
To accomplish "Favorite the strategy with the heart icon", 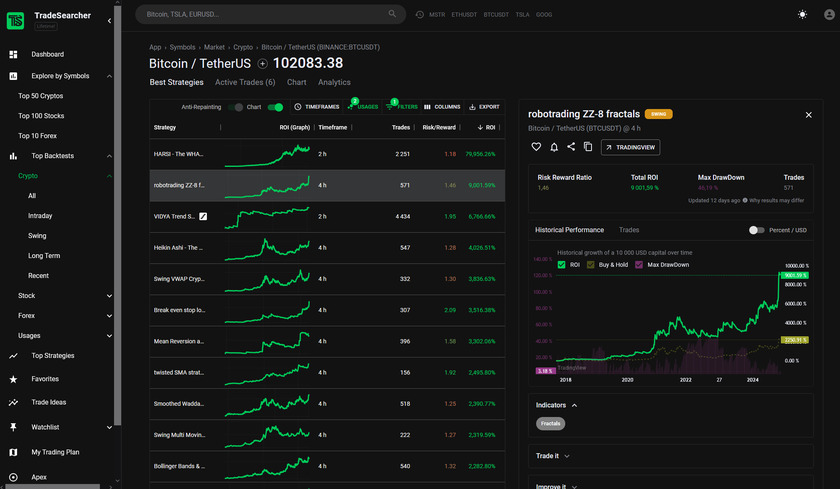I will click(x=536, y=147).
